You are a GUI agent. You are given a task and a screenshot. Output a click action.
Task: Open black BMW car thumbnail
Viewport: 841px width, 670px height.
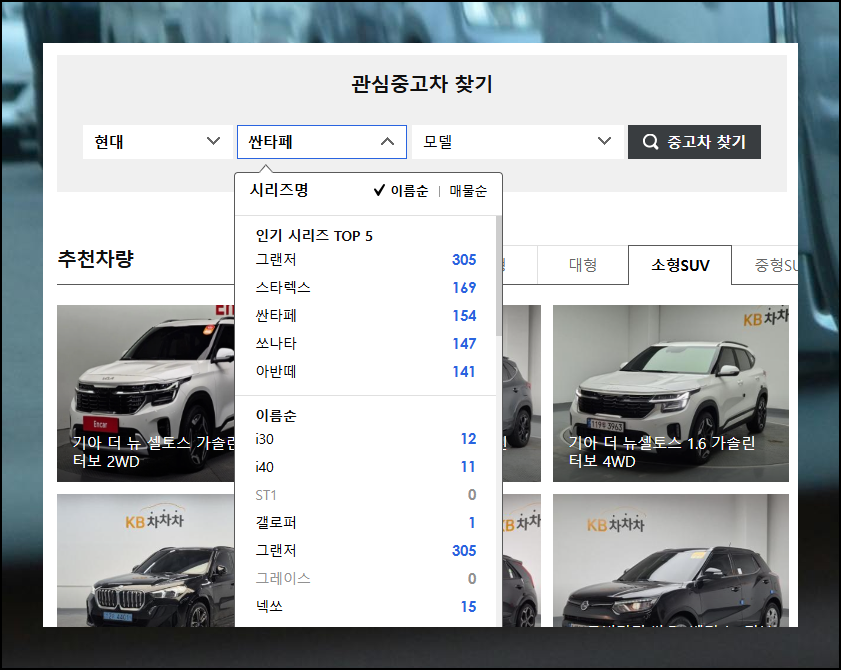tap(146, 560)
